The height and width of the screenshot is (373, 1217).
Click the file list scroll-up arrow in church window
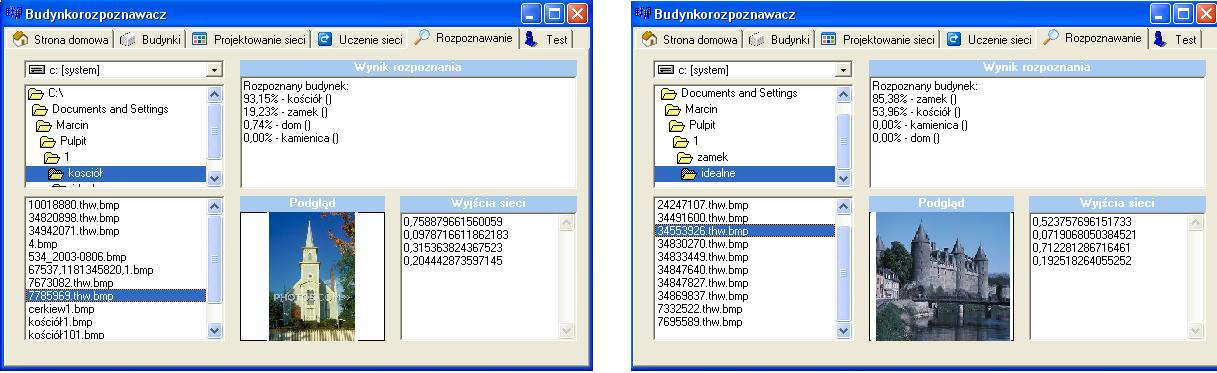click(214, 206)
